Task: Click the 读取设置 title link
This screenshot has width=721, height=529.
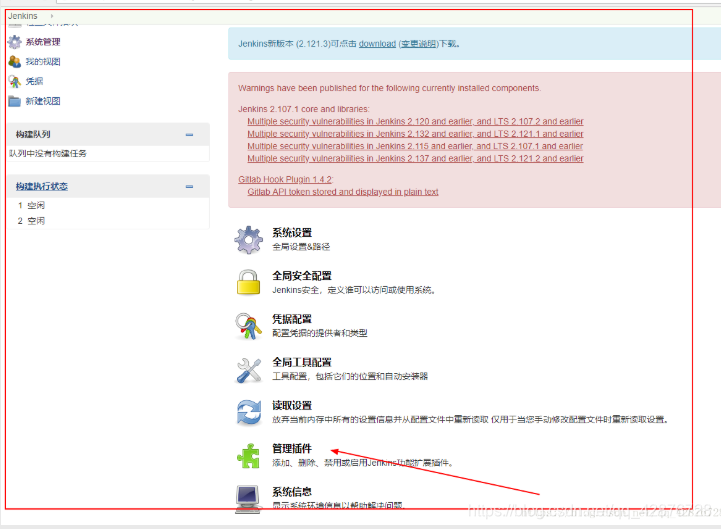Action: tap(292, 406)
